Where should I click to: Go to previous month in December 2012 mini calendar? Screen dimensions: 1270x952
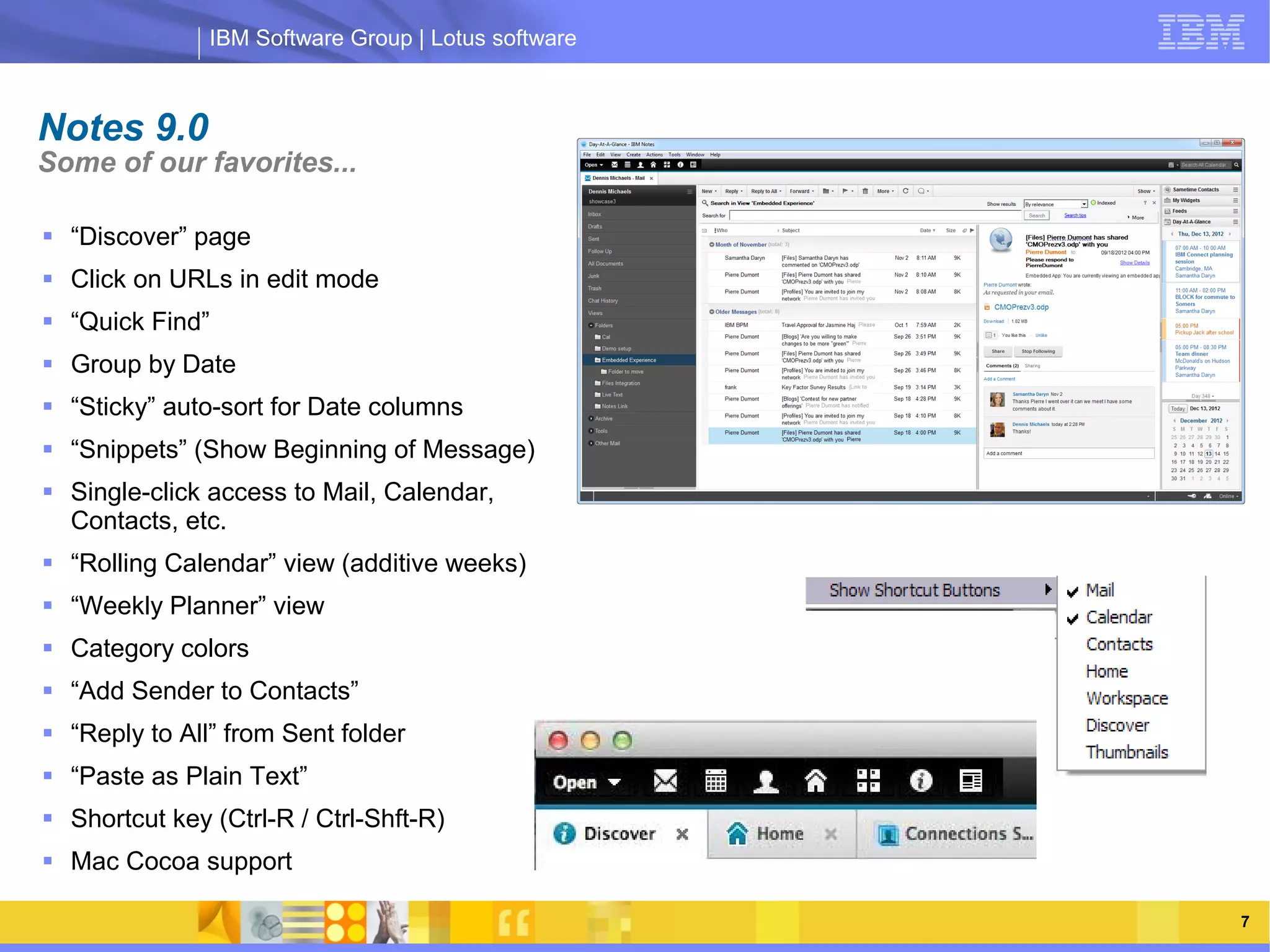(x=1175, y=420)
